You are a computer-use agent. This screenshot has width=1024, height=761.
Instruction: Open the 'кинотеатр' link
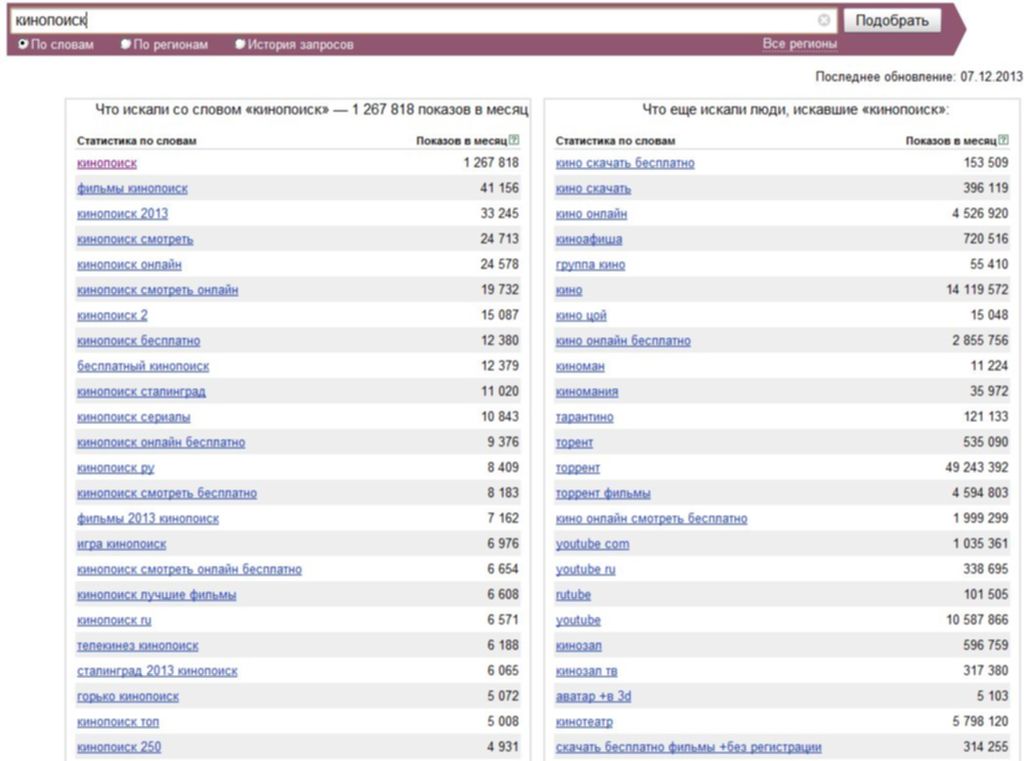click(x=584, y=722)
